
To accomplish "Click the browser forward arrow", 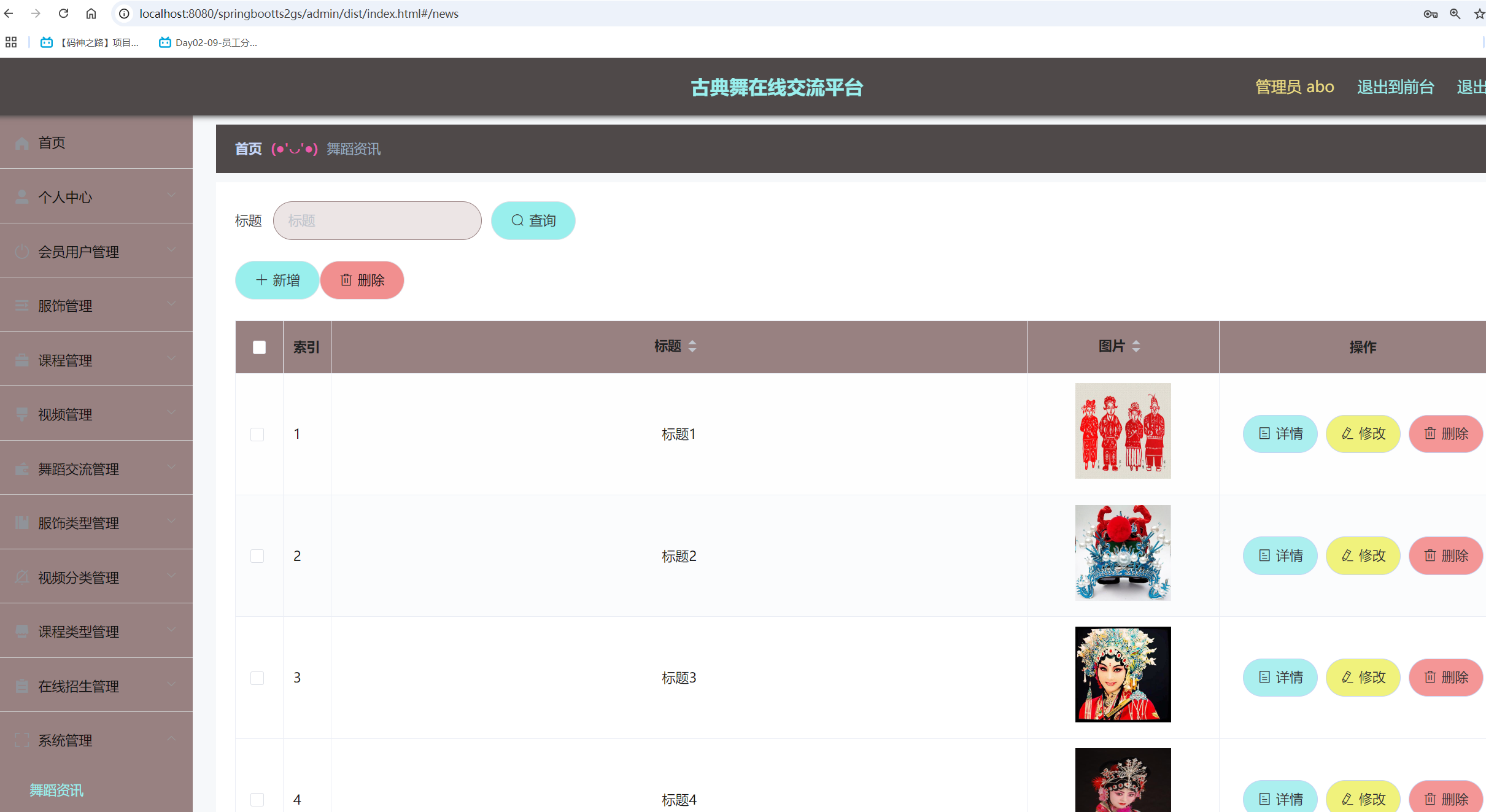I will [x=36, y=14].
